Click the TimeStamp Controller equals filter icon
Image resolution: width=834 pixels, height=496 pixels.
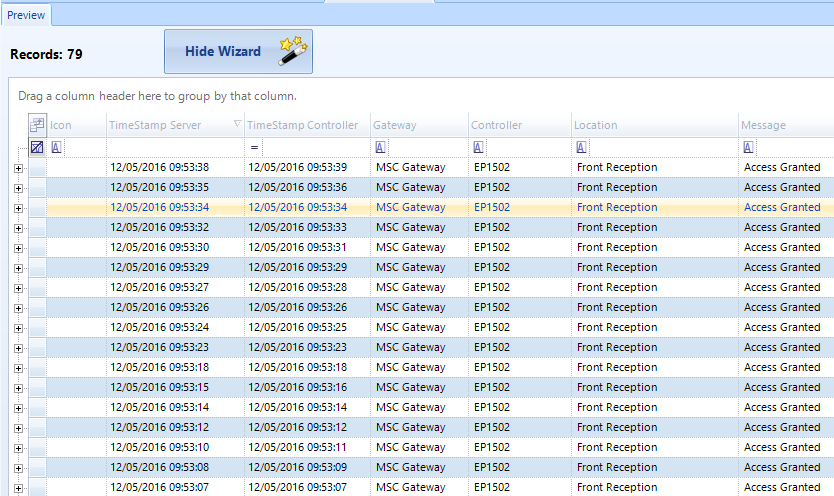coord(254,147)
